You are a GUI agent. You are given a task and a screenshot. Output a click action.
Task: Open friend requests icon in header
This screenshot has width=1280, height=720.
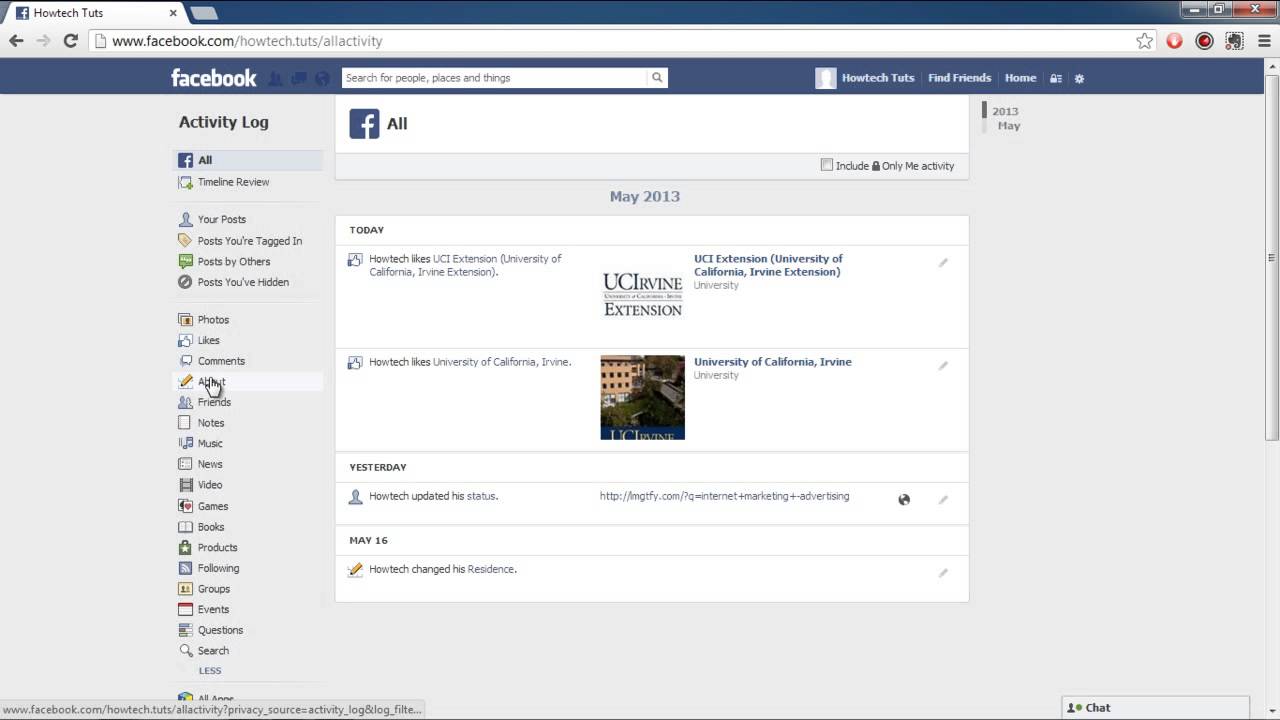point(276,78)
